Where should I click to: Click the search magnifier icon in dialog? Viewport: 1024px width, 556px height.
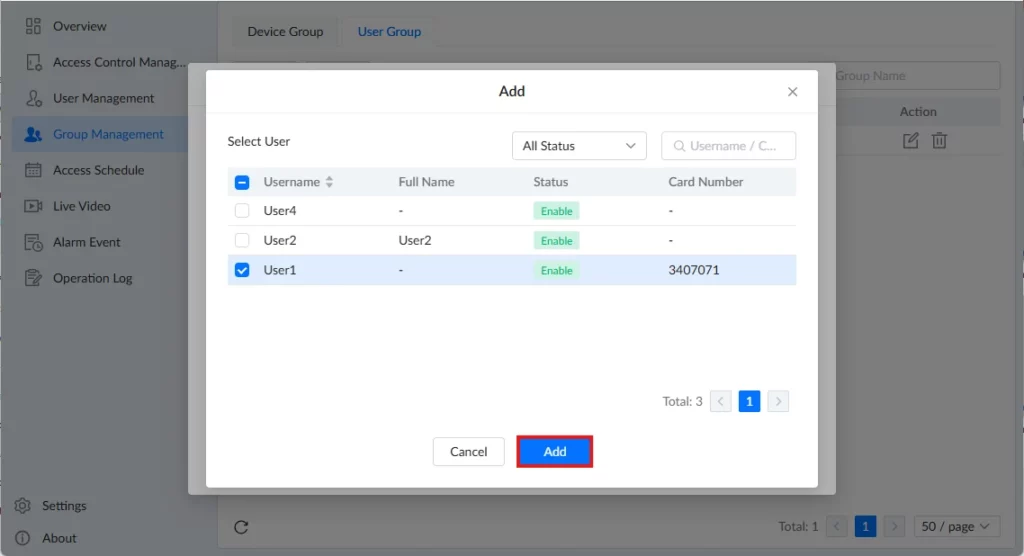pyautogui.click(x=679, y=146)
